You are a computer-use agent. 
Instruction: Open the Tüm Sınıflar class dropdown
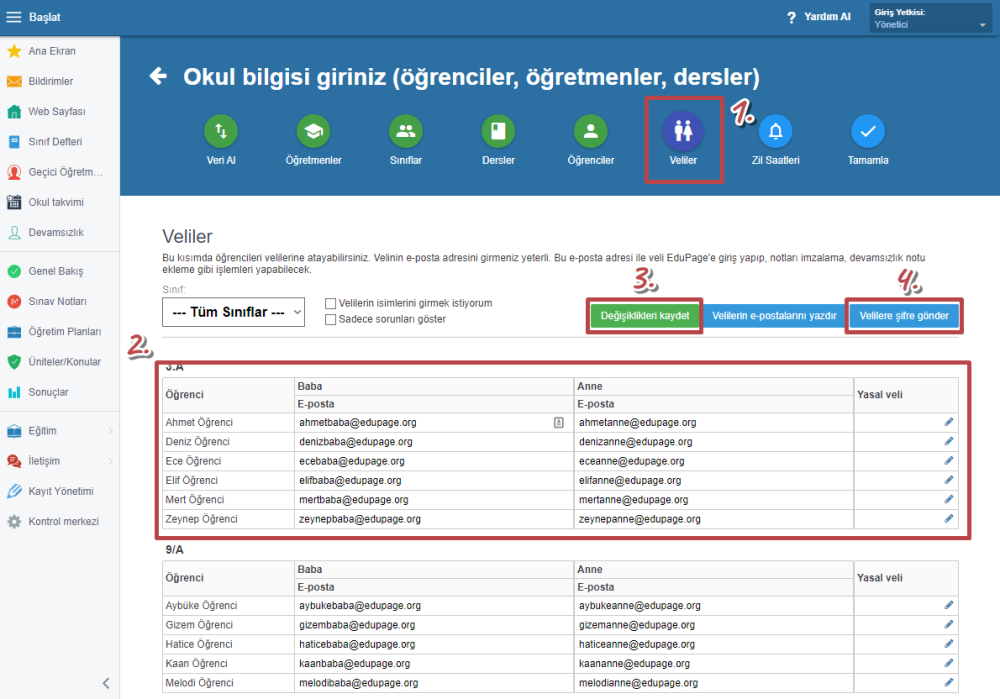233,312
